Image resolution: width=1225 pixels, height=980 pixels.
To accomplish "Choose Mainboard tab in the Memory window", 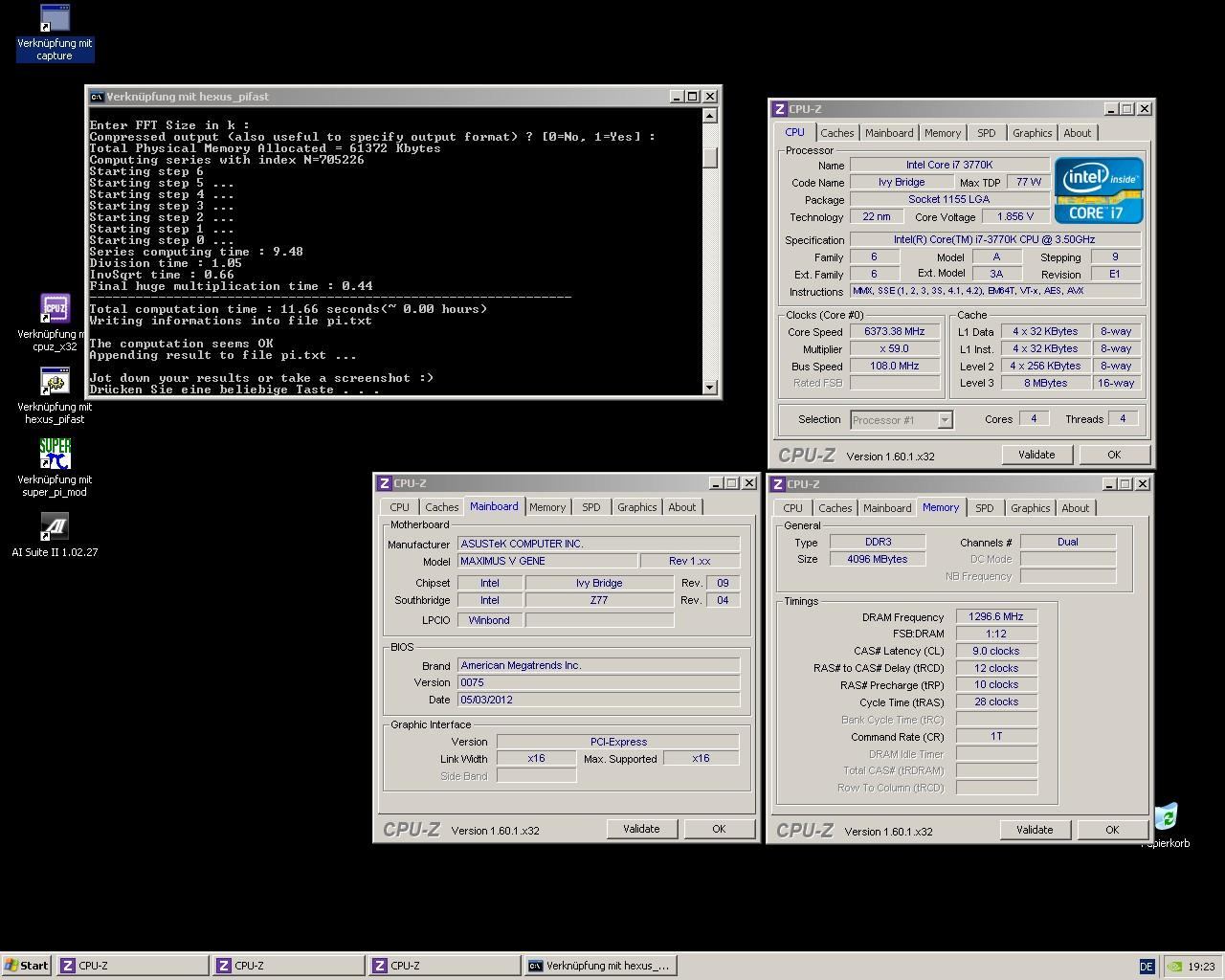I will (x=887, y=508).
